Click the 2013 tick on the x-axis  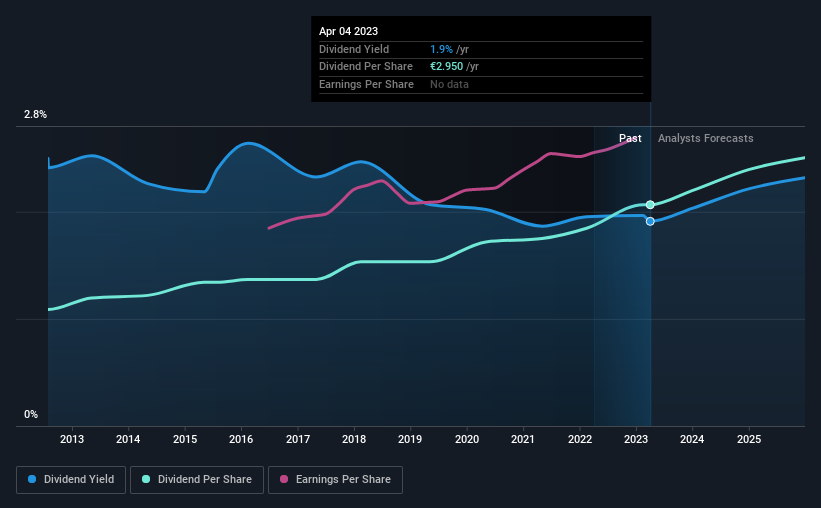tap(72, 439)
